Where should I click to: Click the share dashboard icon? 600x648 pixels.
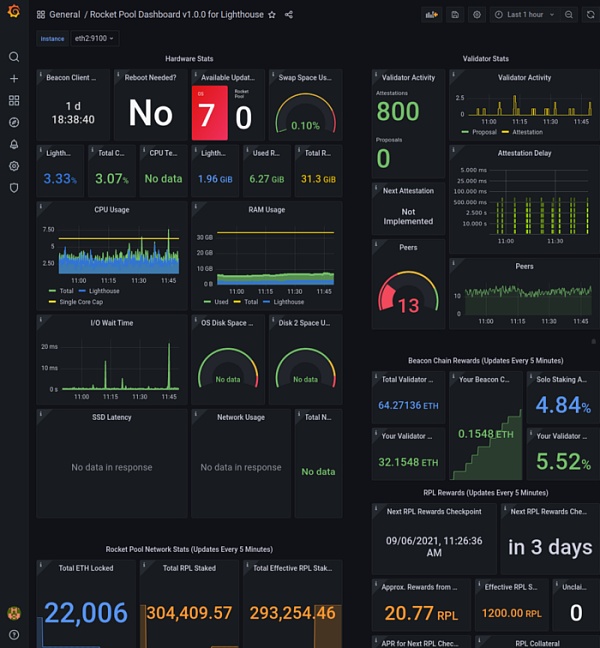coord(289,15)
